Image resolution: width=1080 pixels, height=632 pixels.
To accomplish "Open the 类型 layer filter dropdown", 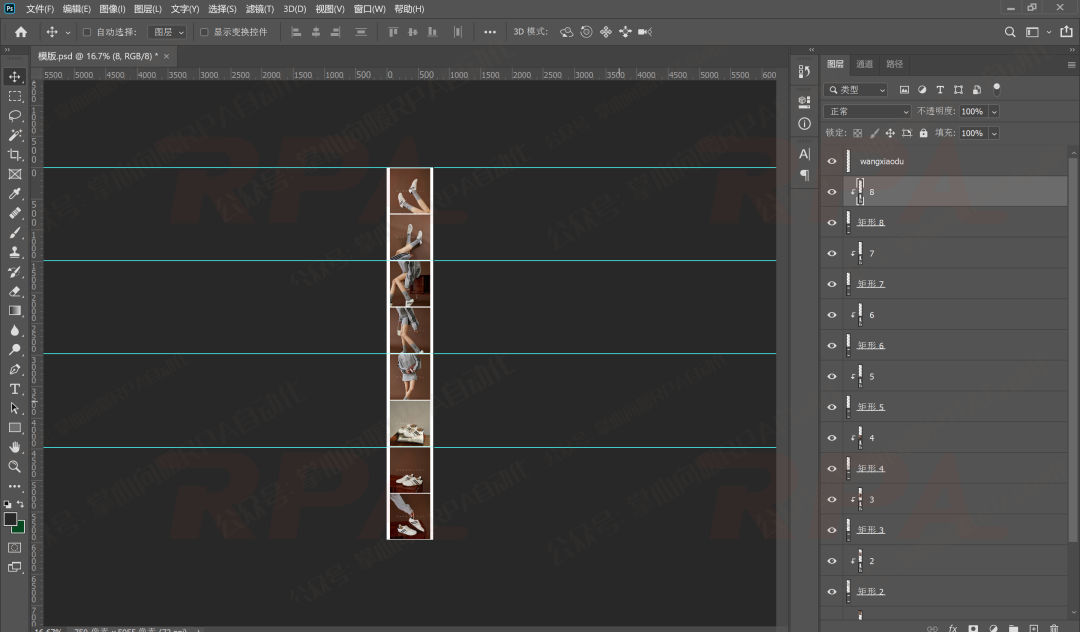I will tap(856, 90).
